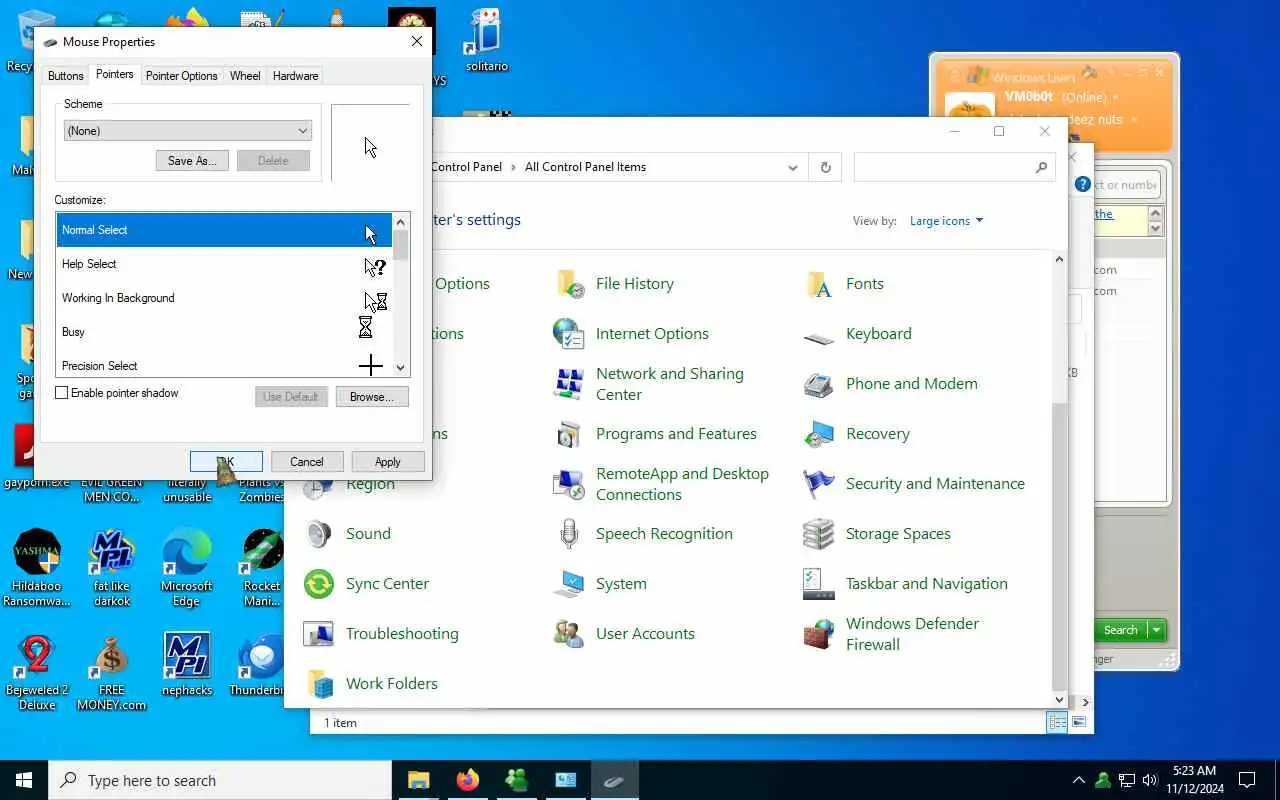This screenshot has width=1280, height=800.
Task: Click All Control Panel Items breadcrumb
Action: pos(585,167)
